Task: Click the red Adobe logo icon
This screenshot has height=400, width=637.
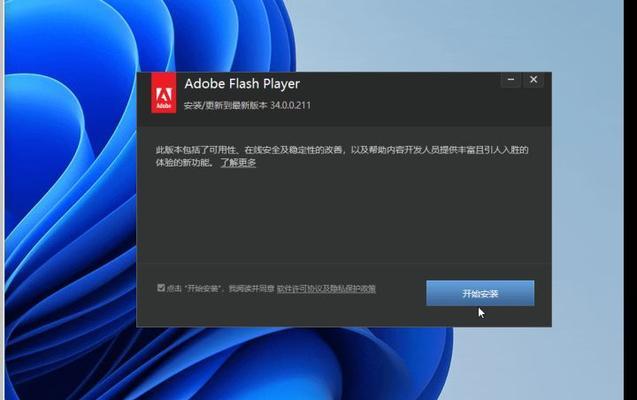Action: click(164, 93)
